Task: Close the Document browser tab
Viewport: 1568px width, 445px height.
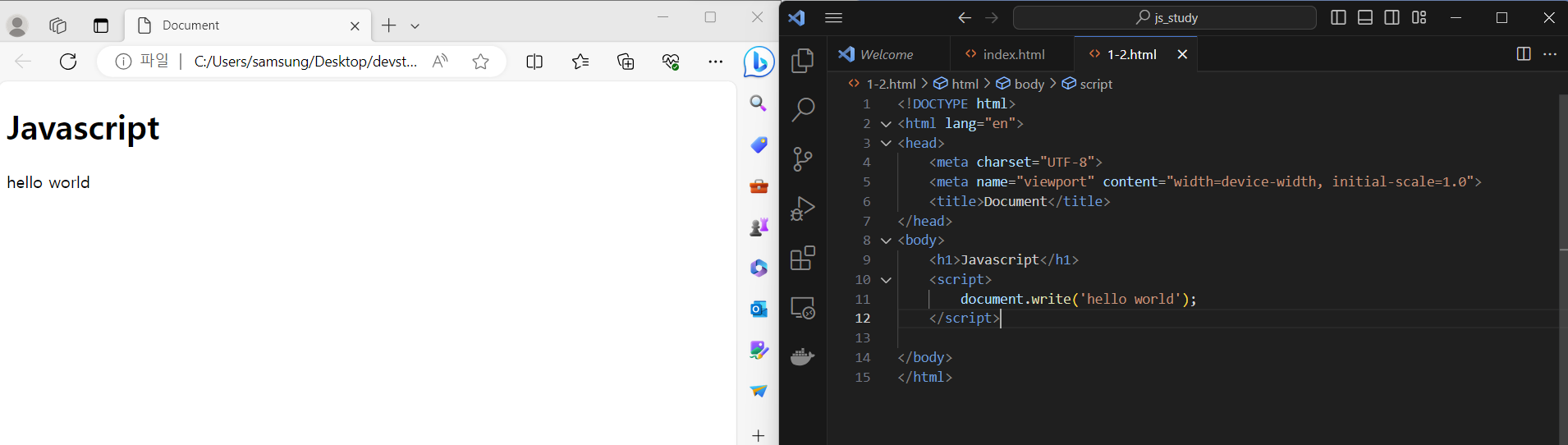Action: pyautogui.click(x=355, y=25)
